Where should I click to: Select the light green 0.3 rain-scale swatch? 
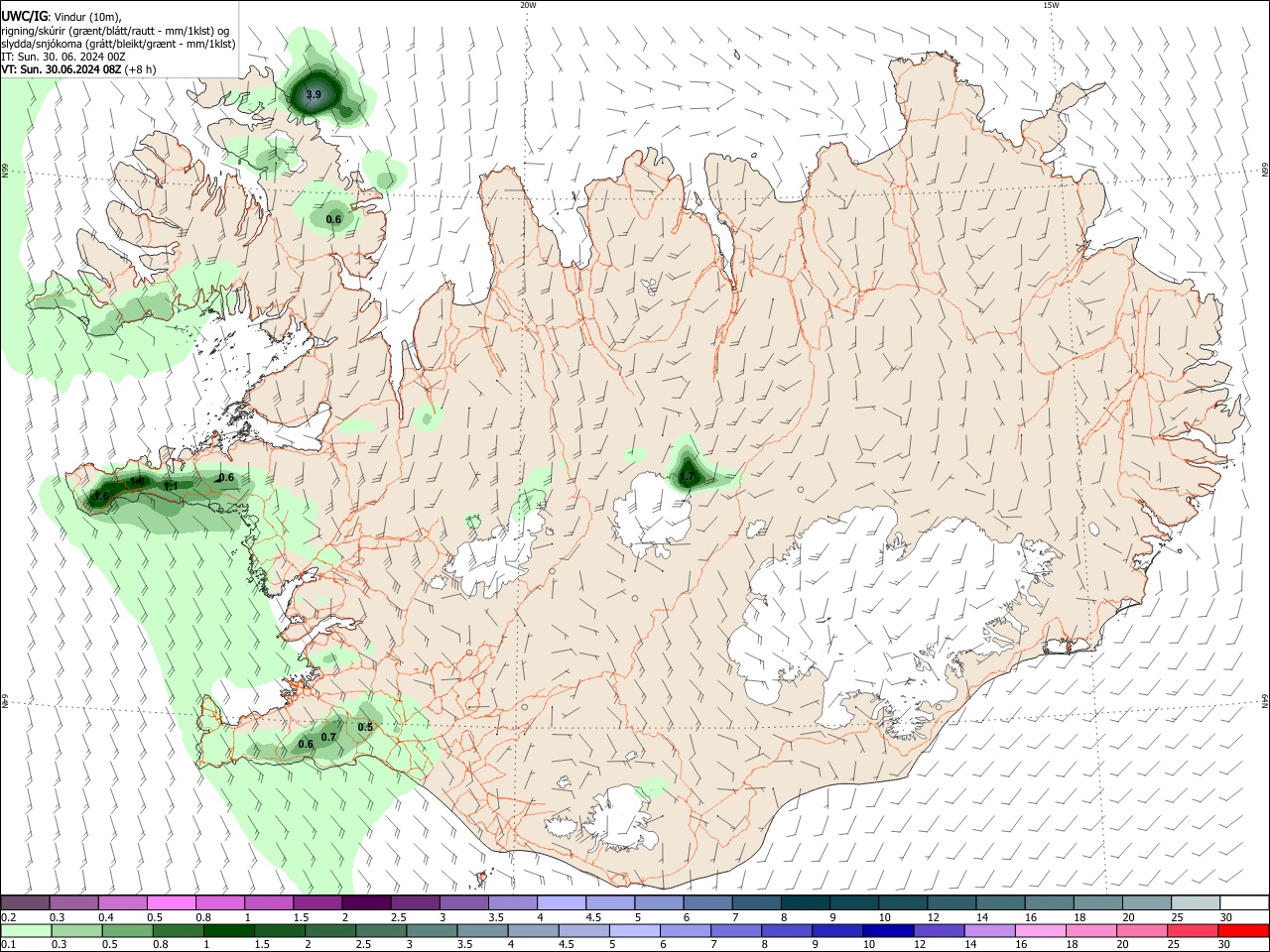[x=76, y=931]
